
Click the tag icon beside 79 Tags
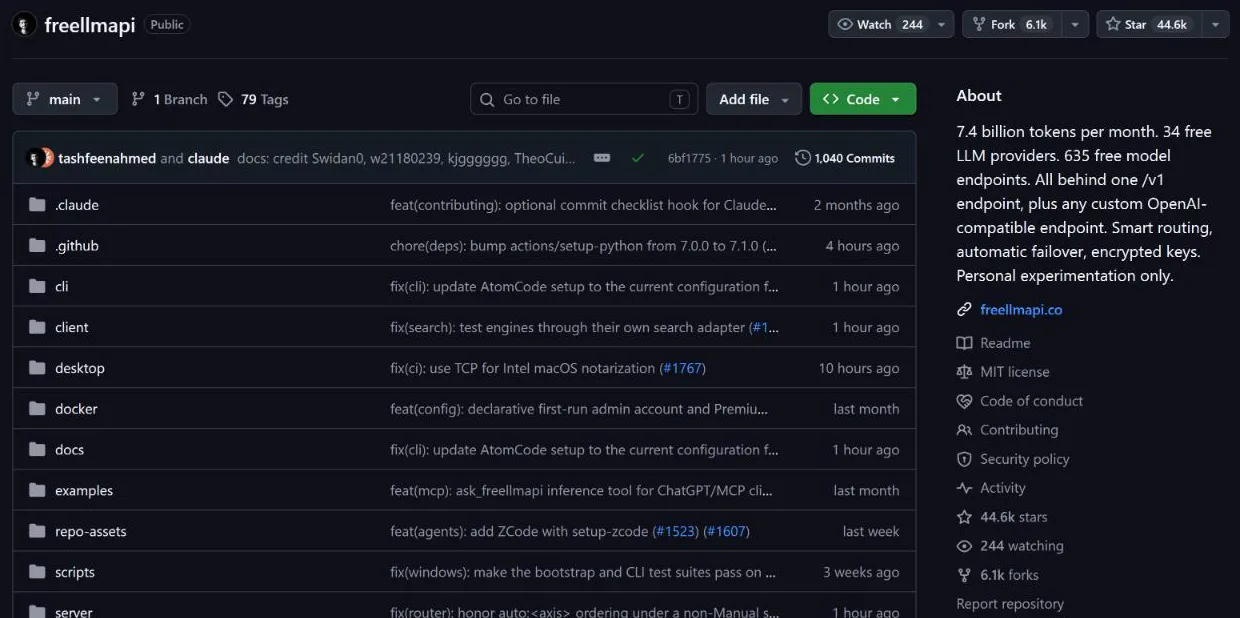[x=226, y=99]
